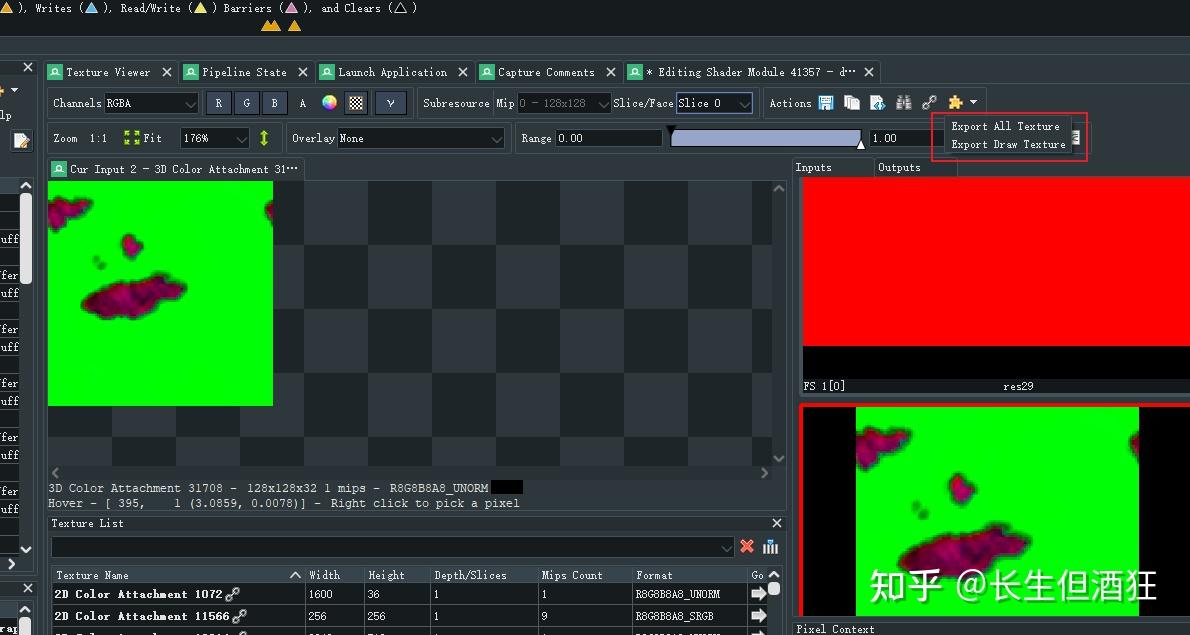Click the binoculars icon in Actions toolbar
Viewport: 1190px width, 635px height.
click(x=903, y=103)
